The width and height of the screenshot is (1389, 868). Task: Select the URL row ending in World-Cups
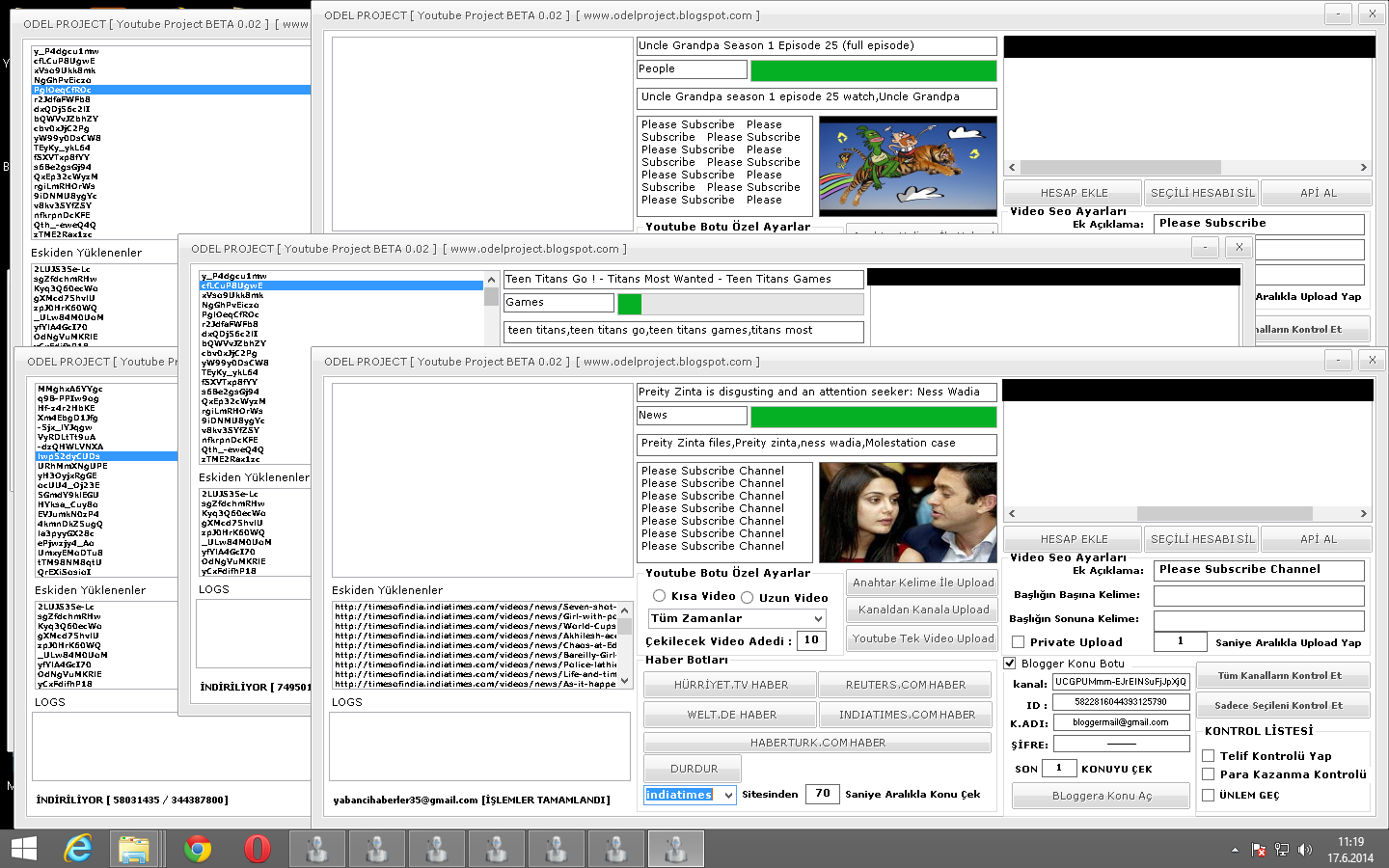pos(476,626)
